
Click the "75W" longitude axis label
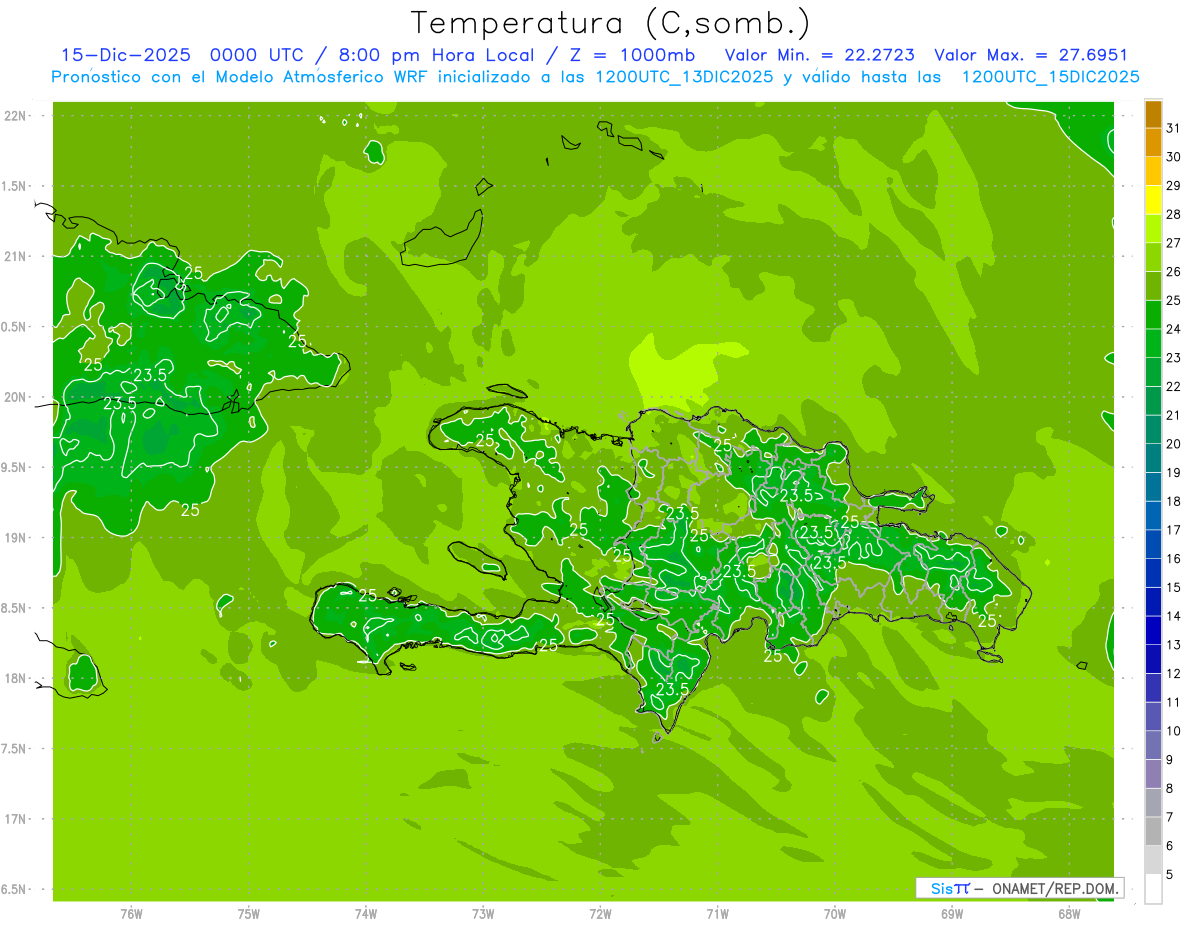[249, 914]
